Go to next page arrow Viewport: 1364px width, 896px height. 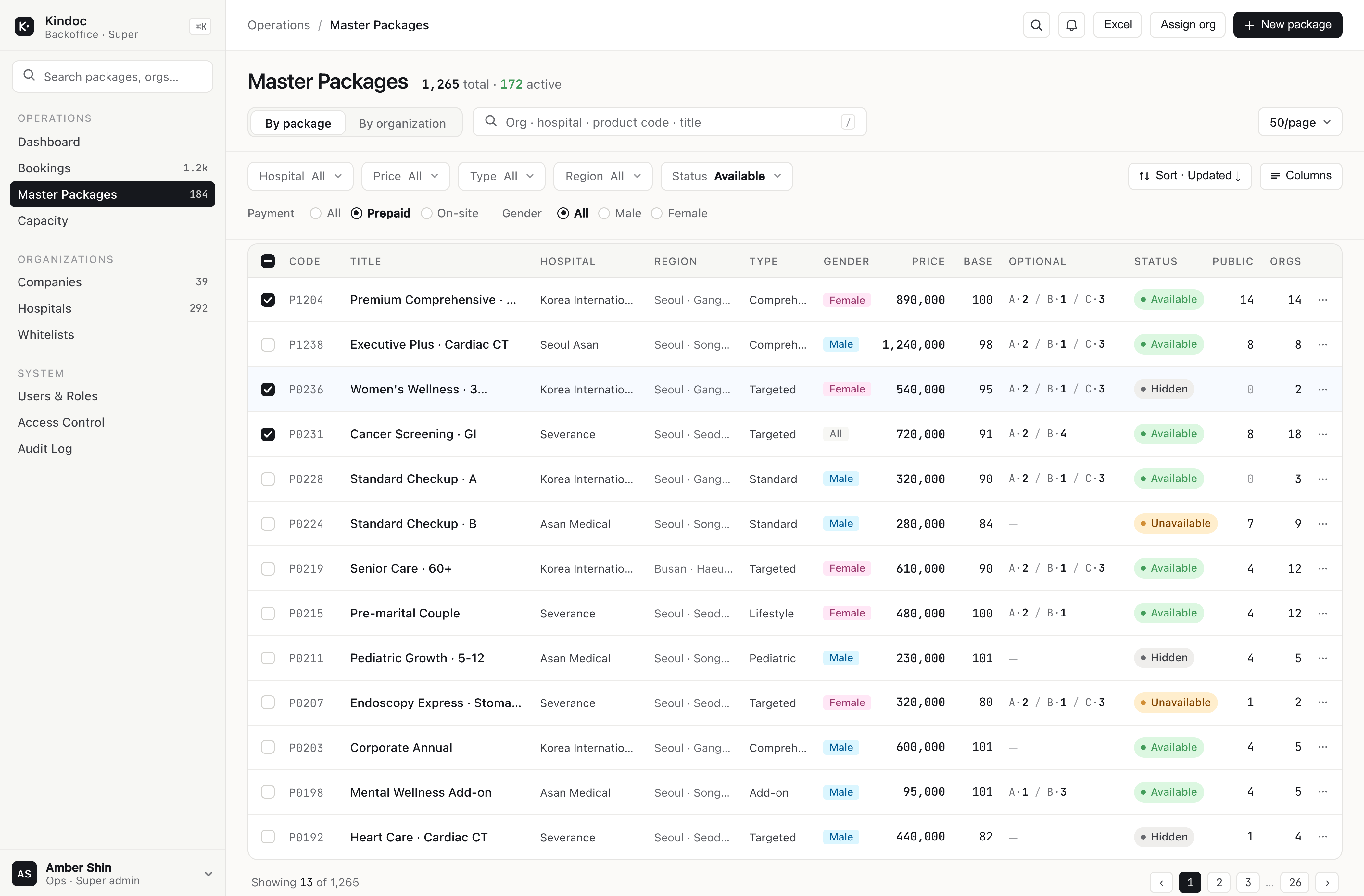tap(1327, 882)
